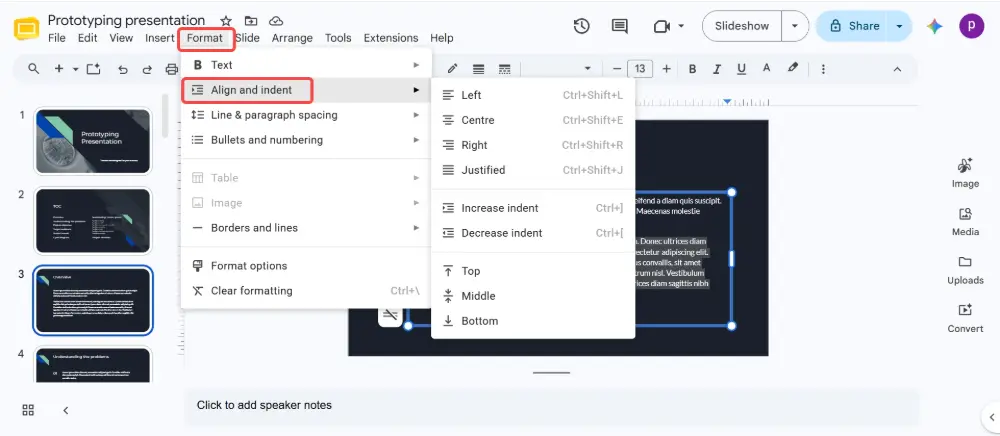
Task: Toggle italic formatting in toolbar
Action: (717, 69)
